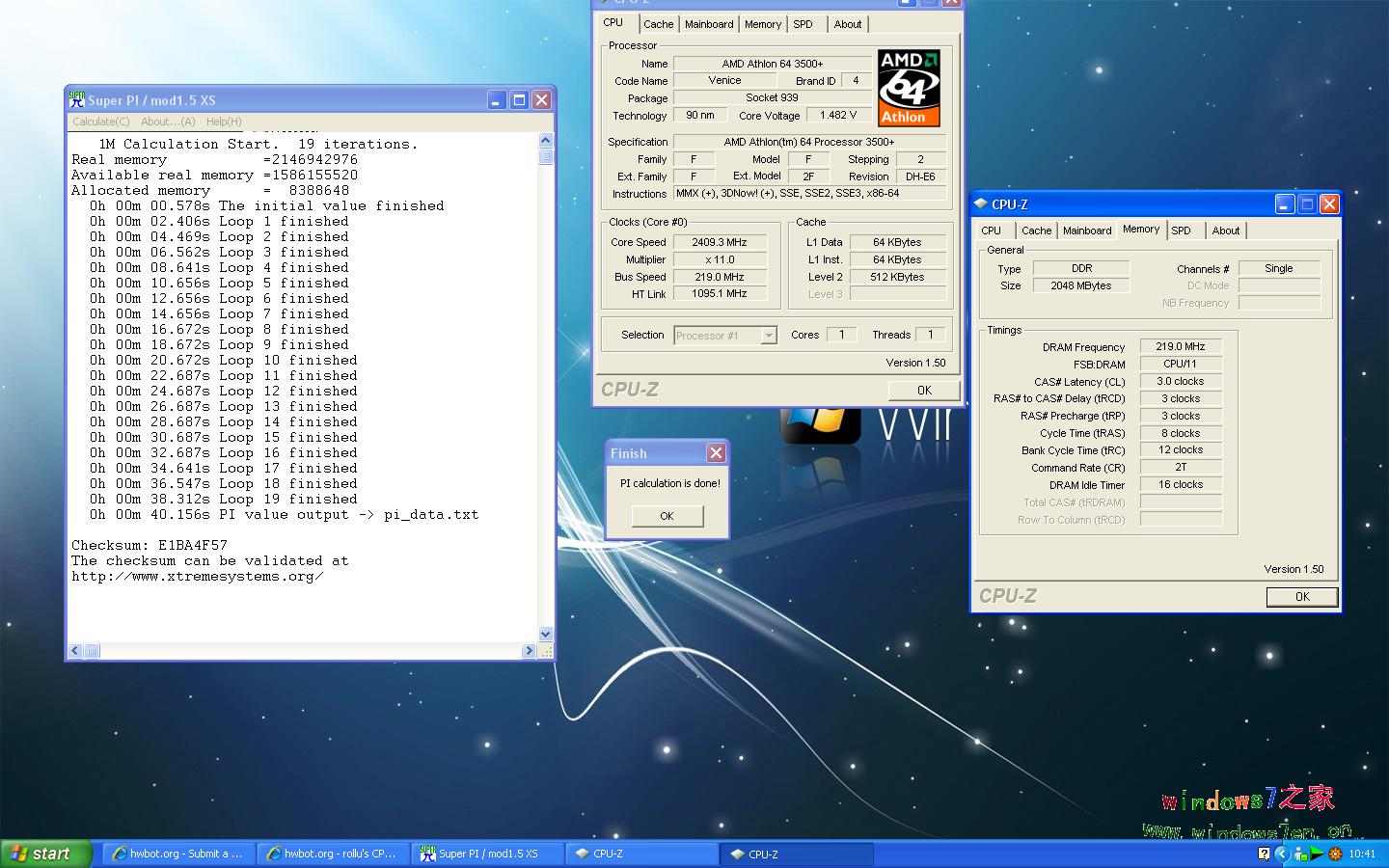1389x868 pixels.
Task: Click the messenger person tray icon
Action: click(x=1301, y=854)
